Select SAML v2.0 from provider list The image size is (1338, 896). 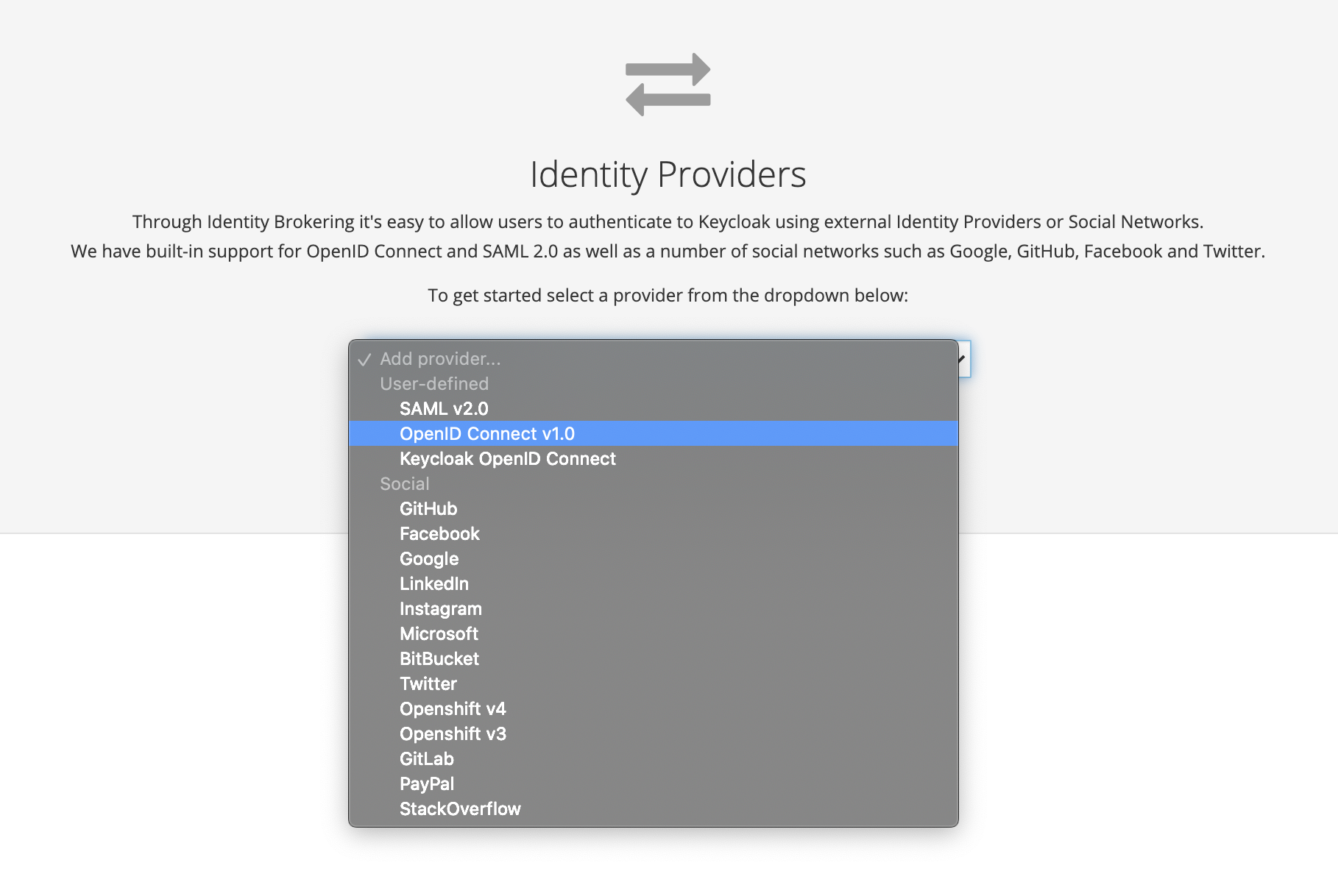[444, 409]
